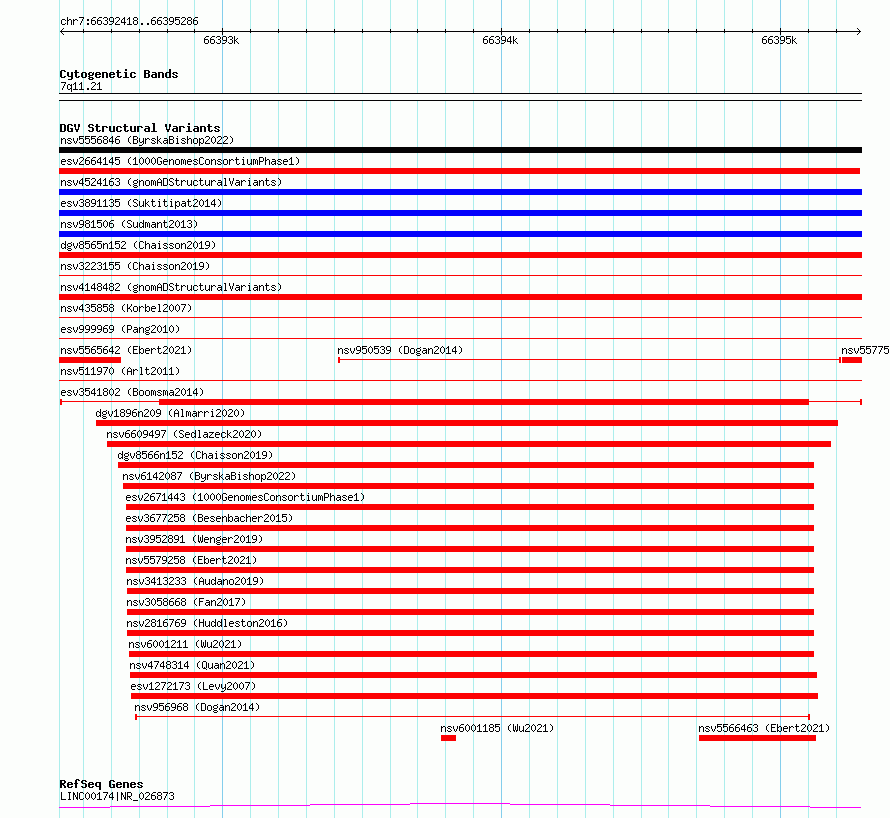The width and height of the screenshot is (890, 818).
Task: Click nsv3413233 (Audano2019) label
Action: coord(195,581)
